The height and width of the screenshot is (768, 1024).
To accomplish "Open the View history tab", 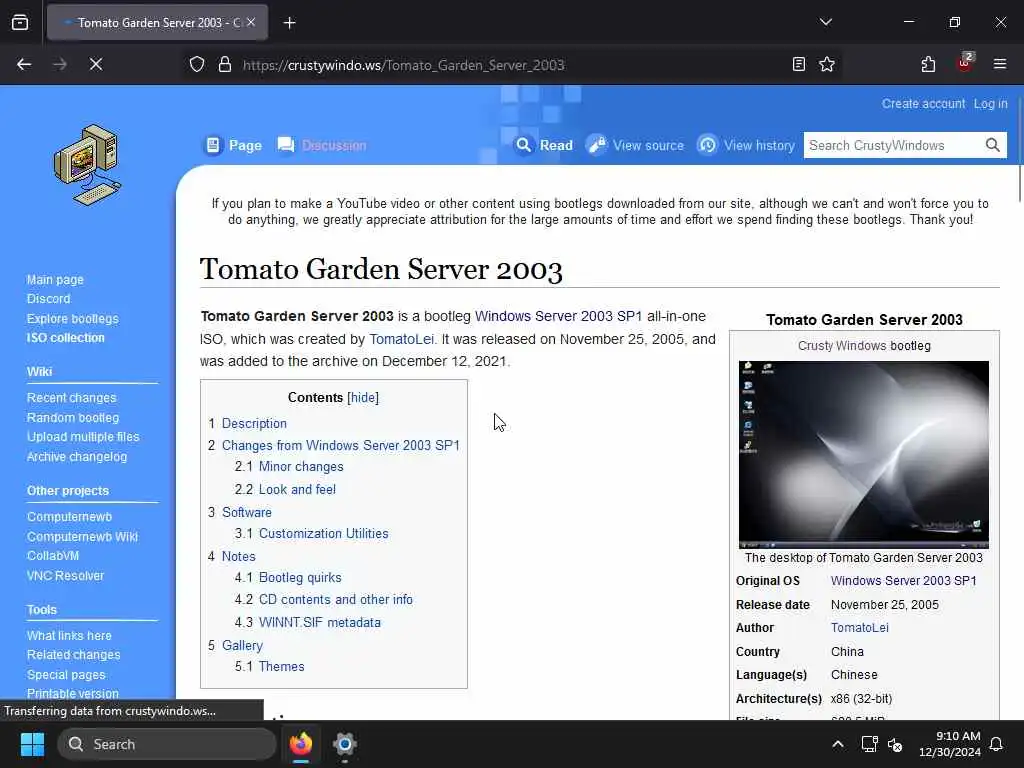I will click(x=746, y=145).
